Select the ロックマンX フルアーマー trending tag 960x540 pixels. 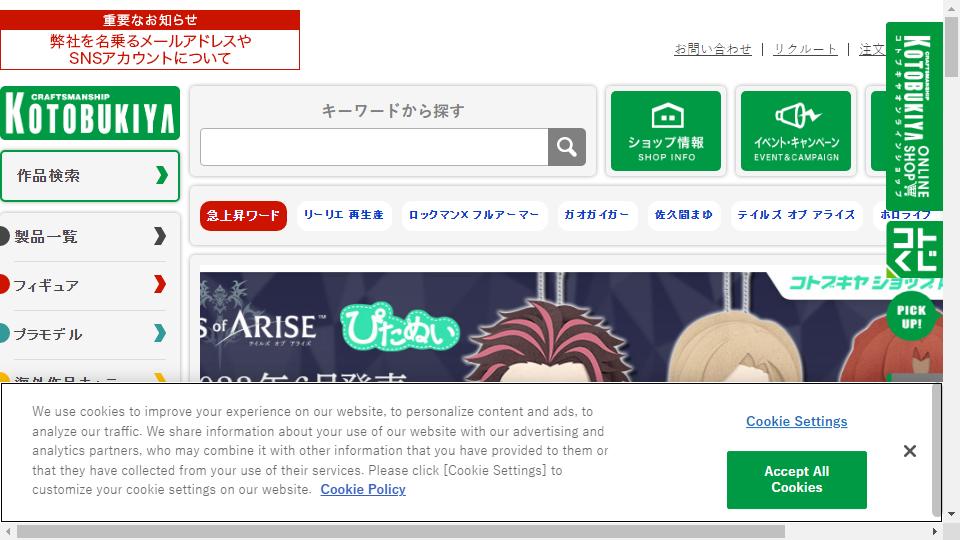point(474,215)
